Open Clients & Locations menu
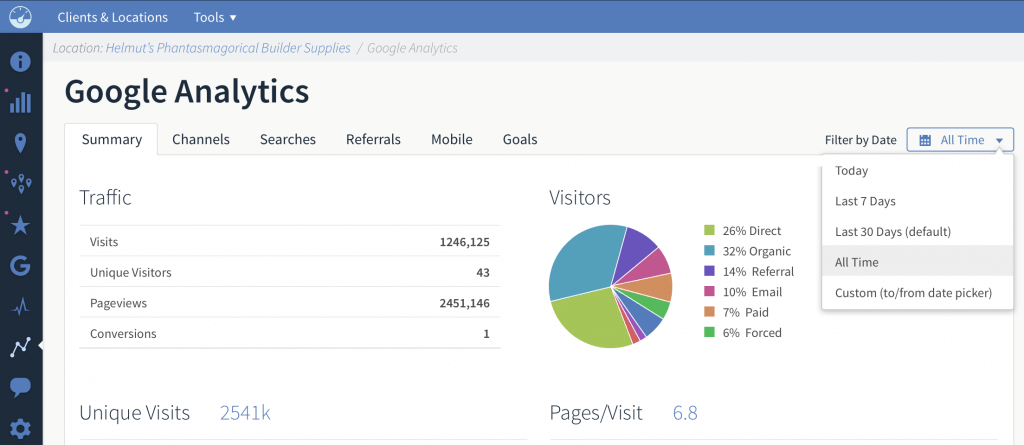1024x445 pixels. pos(112,18)
